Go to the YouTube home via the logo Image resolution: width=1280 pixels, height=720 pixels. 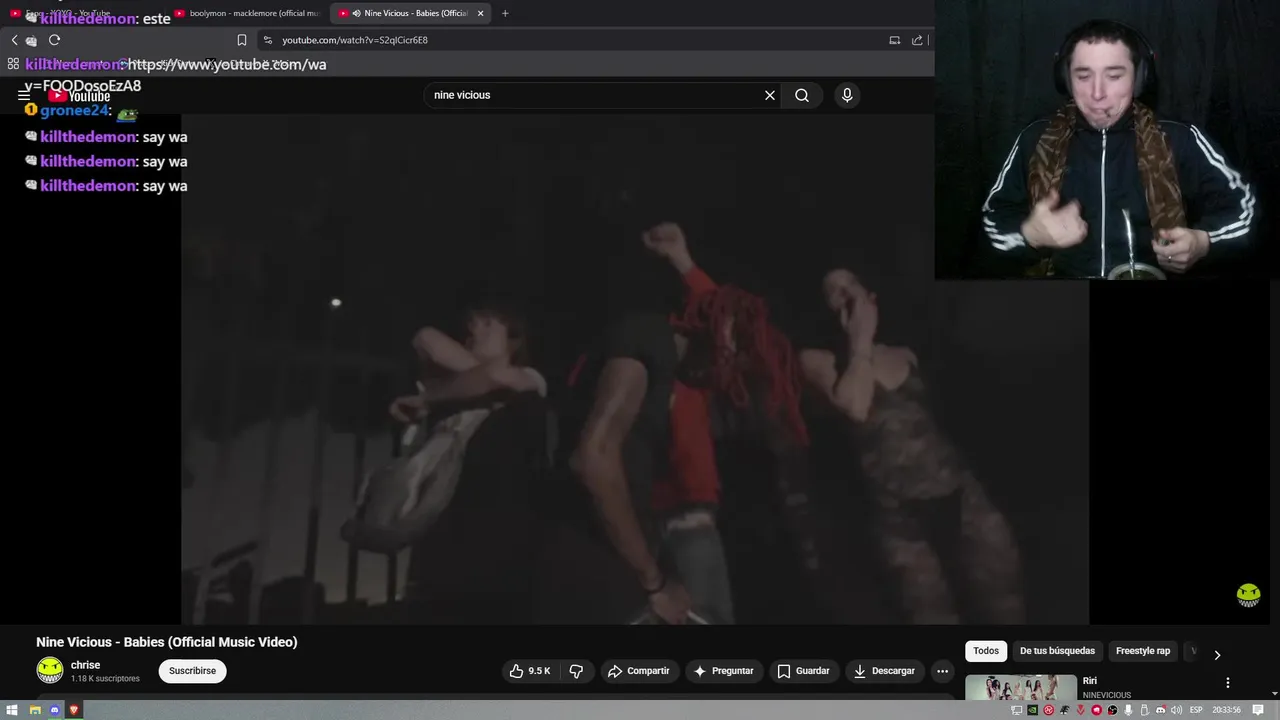pyautogui.click(x=79, y=96)
